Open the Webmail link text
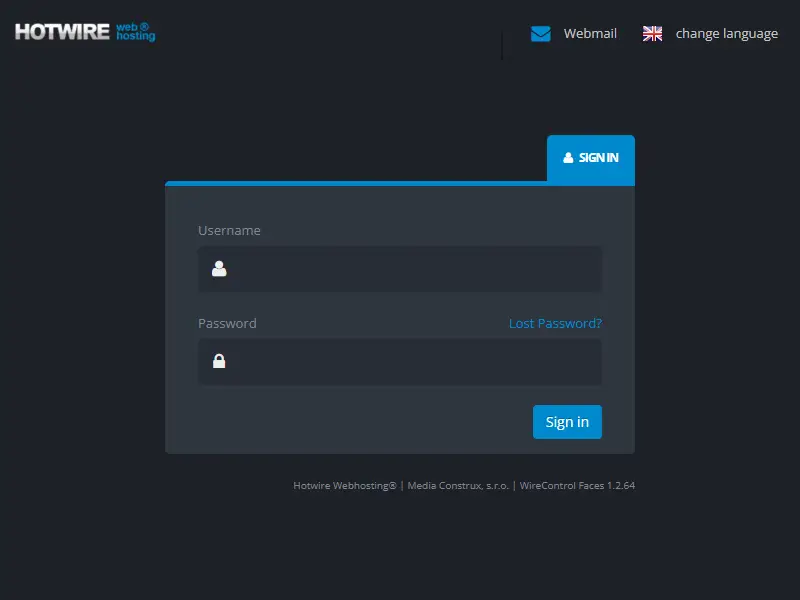Viewport: 800px width, 600px height. (590, 34)
